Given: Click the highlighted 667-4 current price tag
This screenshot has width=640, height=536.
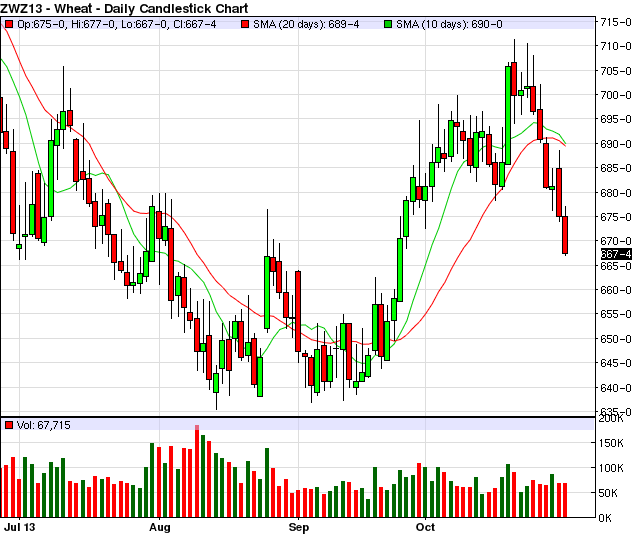Looking at the screenshot, I should pos(616,254).
